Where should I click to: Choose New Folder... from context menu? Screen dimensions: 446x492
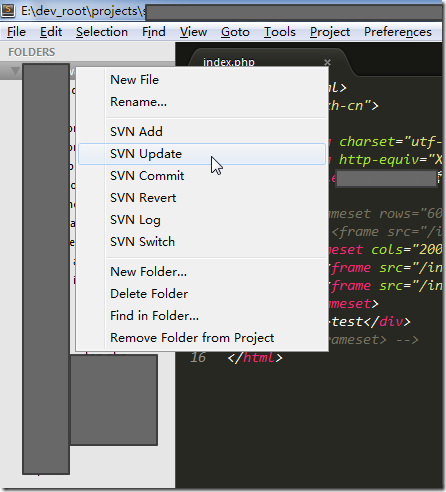tap(202, 272)
